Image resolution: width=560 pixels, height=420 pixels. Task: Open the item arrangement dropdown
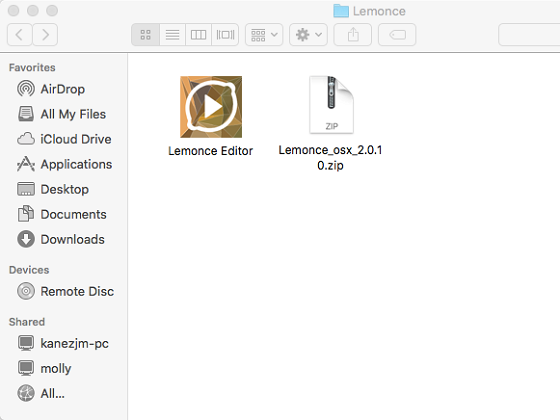click(x=264, y=35)
